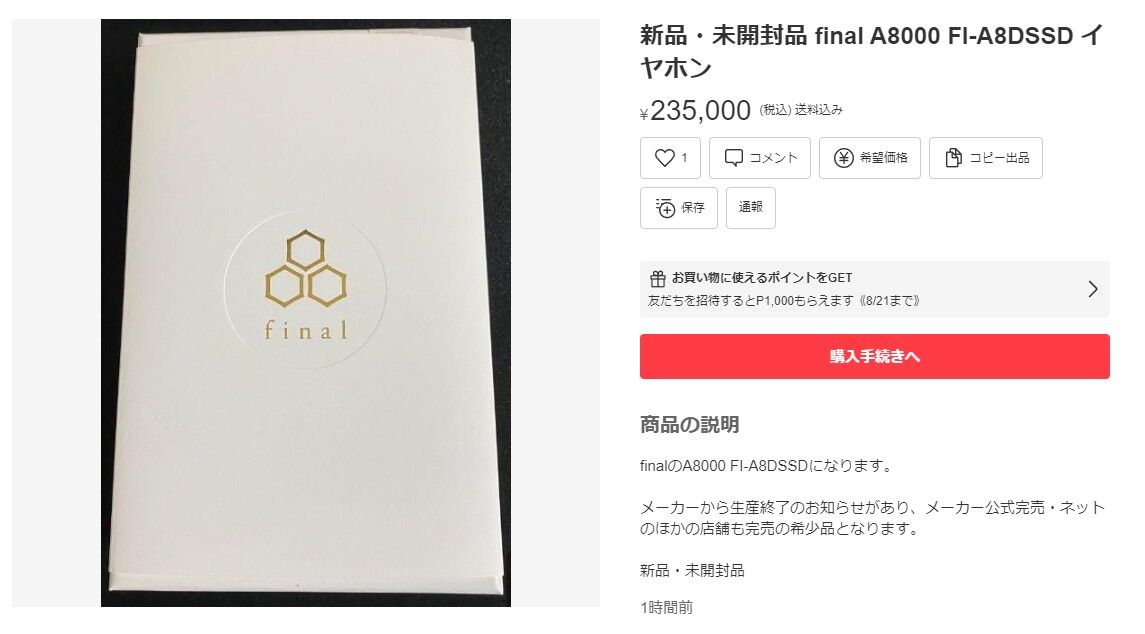Click the product photo of the final box
Viewport: 1145px width, 634px height.
pyautogui.click(x=305, y=313)
